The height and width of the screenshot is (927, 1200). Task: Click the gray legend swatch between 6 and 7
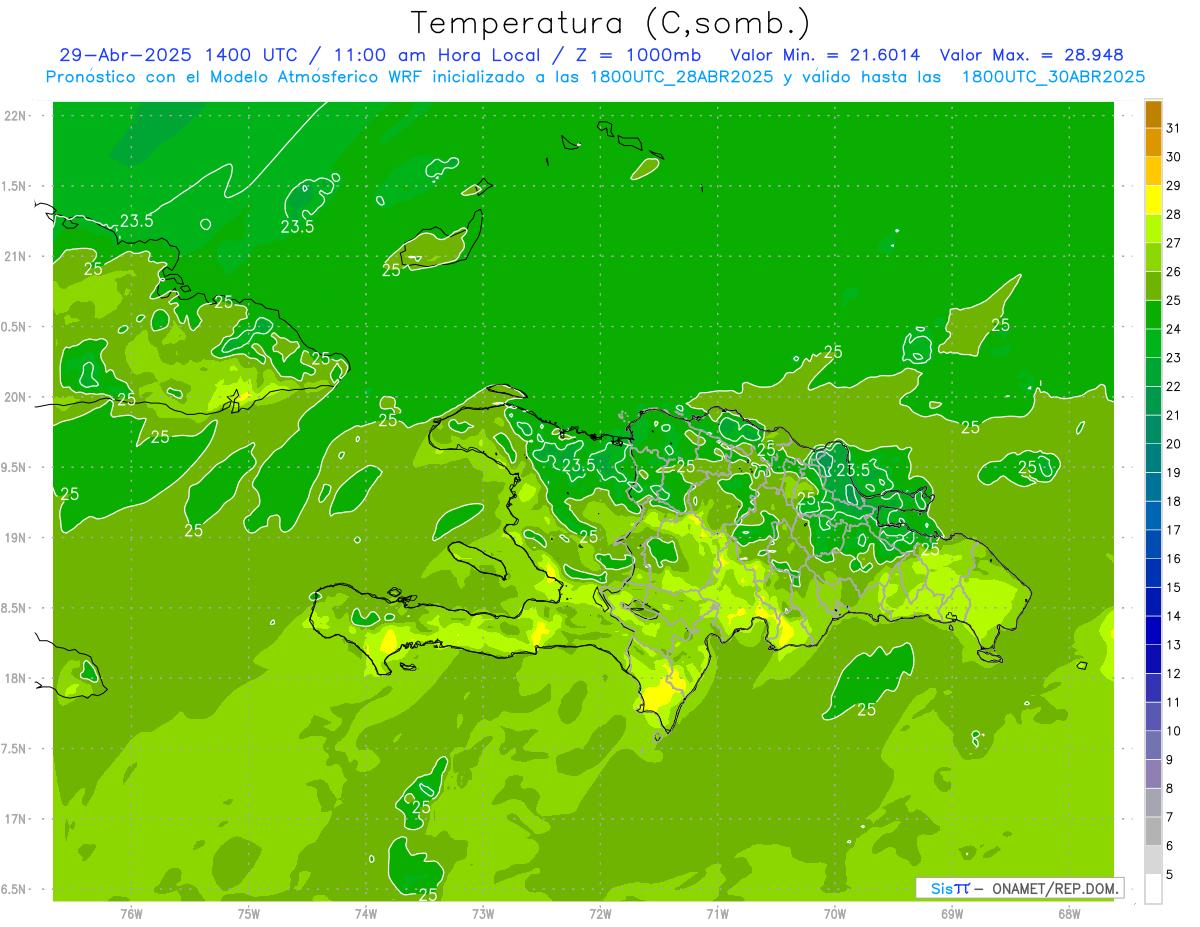pyautogui.click(x=1153, y=831)
